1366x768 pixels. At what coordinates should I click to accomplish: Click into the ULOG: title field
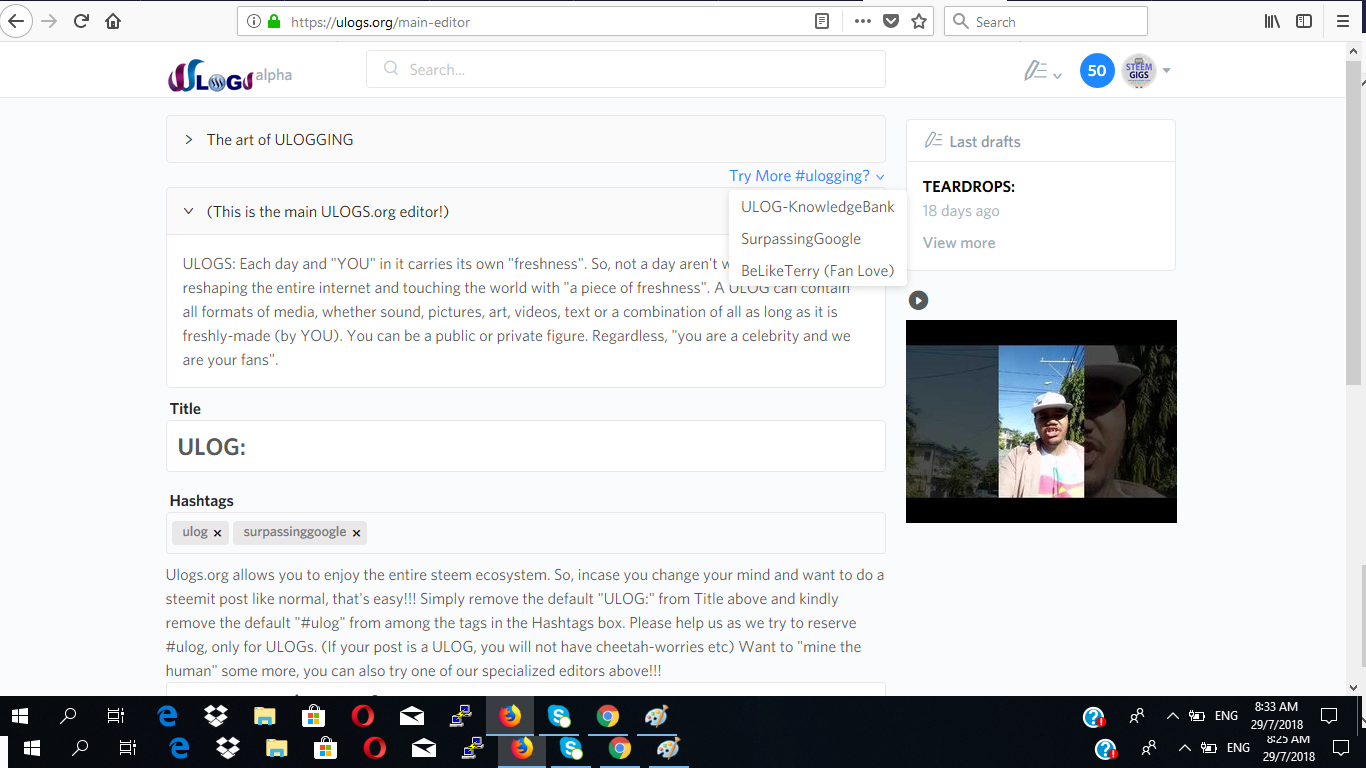(x=526, y=446)
